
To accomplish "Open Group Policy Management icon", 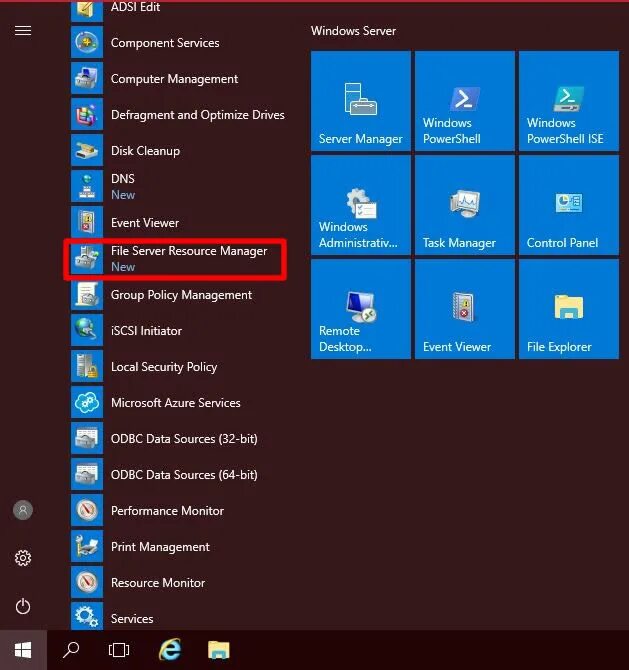I will click(x=87, y=294).
